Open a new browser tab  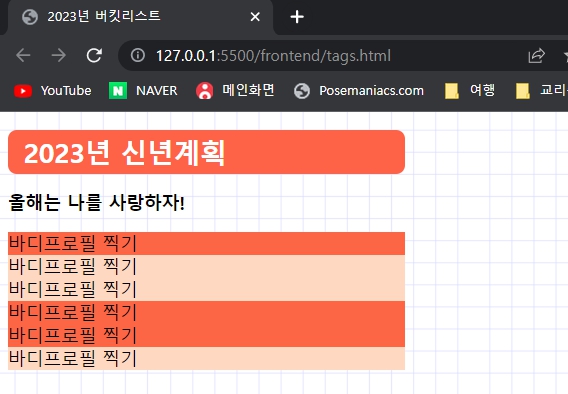[297, 17]
